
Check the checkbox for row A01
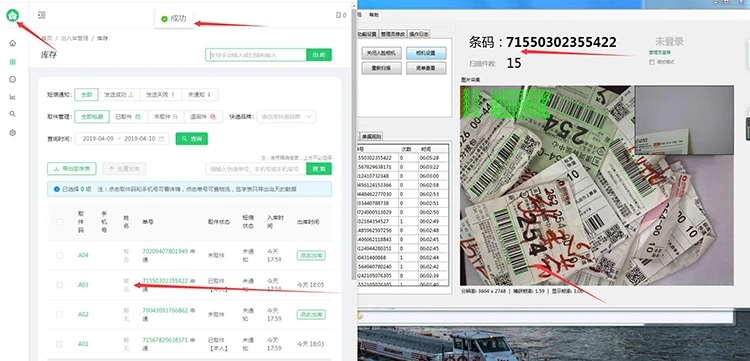[x=59, y=344]
